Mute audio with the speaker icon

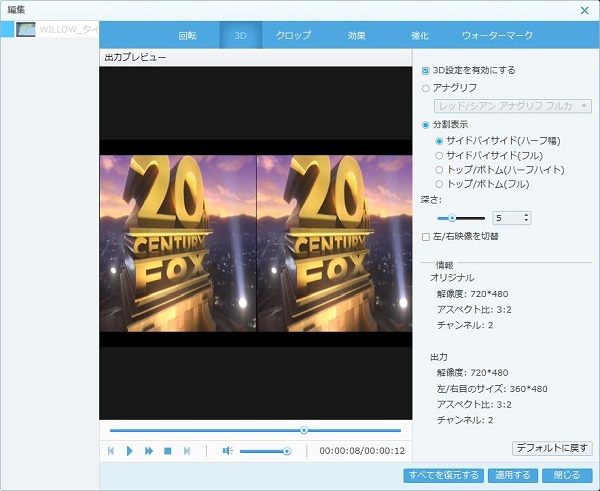click(228, 451)
